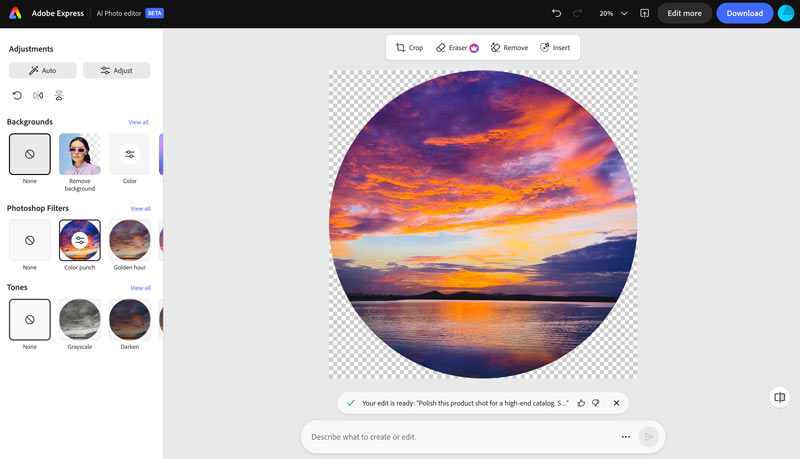800x459 pixels.
Task: Flip image vertically
Action: [59, 95]
